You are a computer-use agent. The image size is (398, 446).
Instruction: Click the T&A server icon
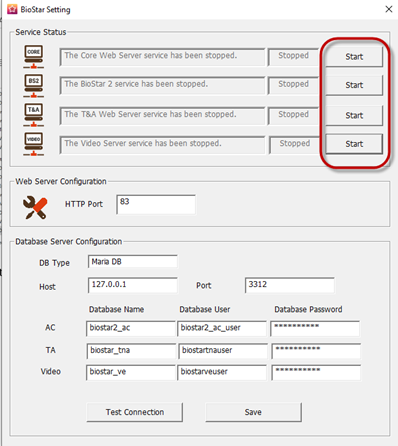(x=34, y=115)
